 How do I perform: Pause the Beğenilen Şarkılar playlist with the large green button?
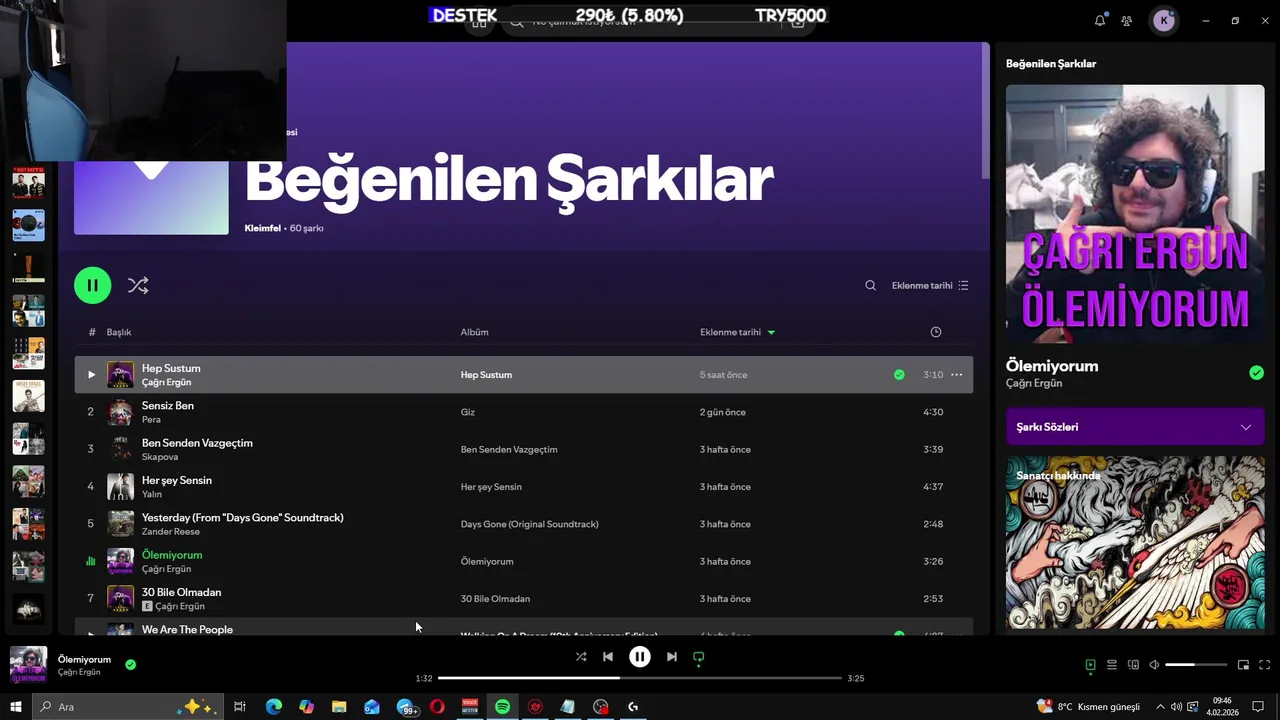point(92,285)
